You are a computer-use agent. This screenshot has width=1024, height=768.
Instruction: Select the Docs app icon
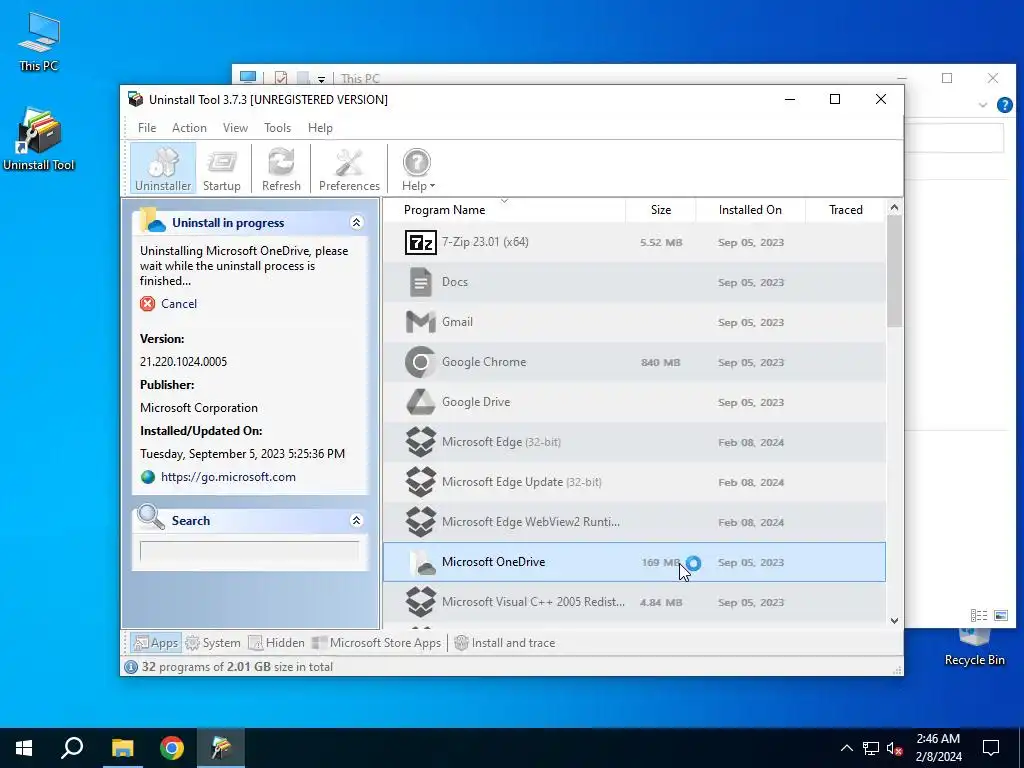(421, 282)
